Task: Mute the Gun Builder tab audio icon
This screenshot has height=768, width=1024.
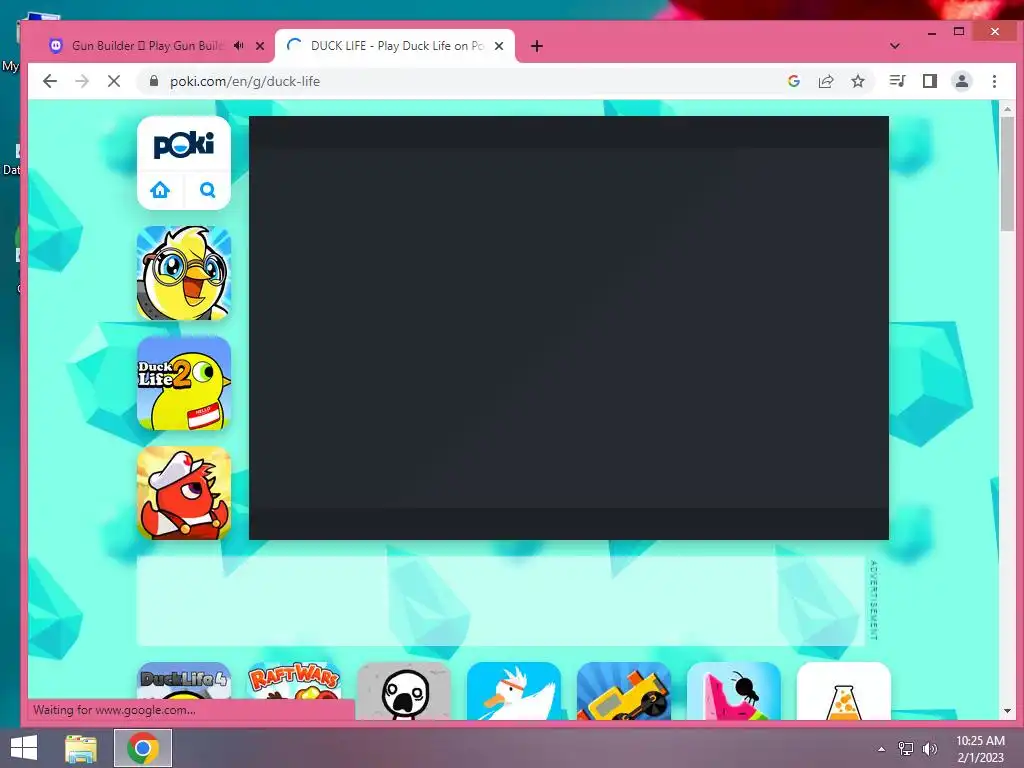Action: pos(239,46)
